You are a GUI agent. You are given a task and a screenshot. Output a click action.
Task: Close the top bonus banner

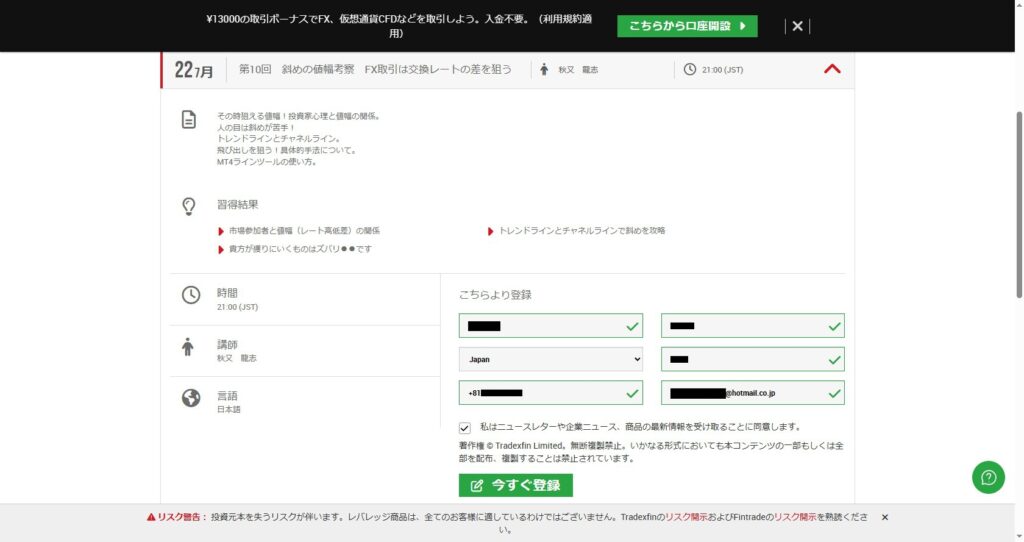[797, 26]
